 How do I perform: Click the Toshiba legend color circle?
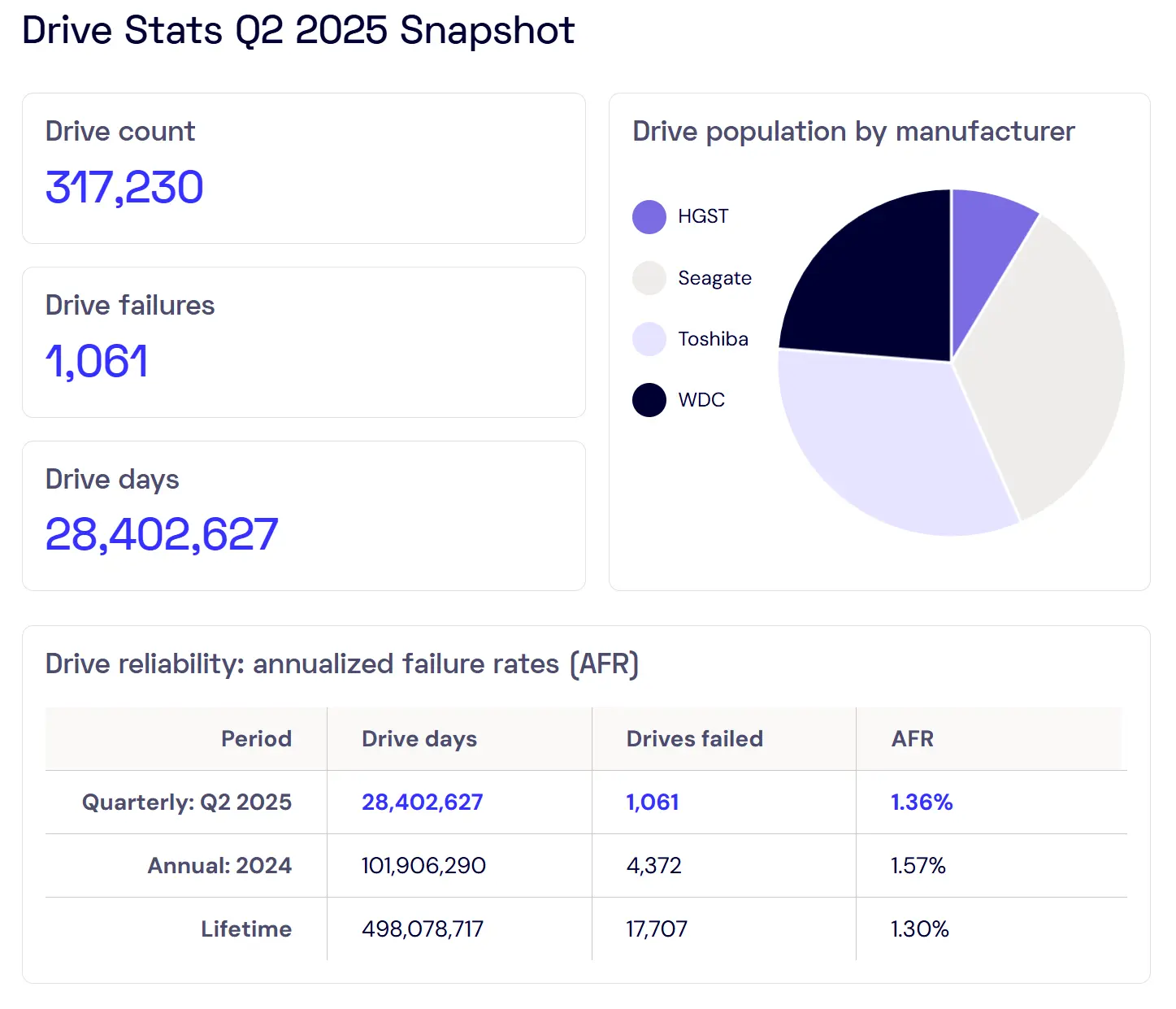(x=649, y=339)
